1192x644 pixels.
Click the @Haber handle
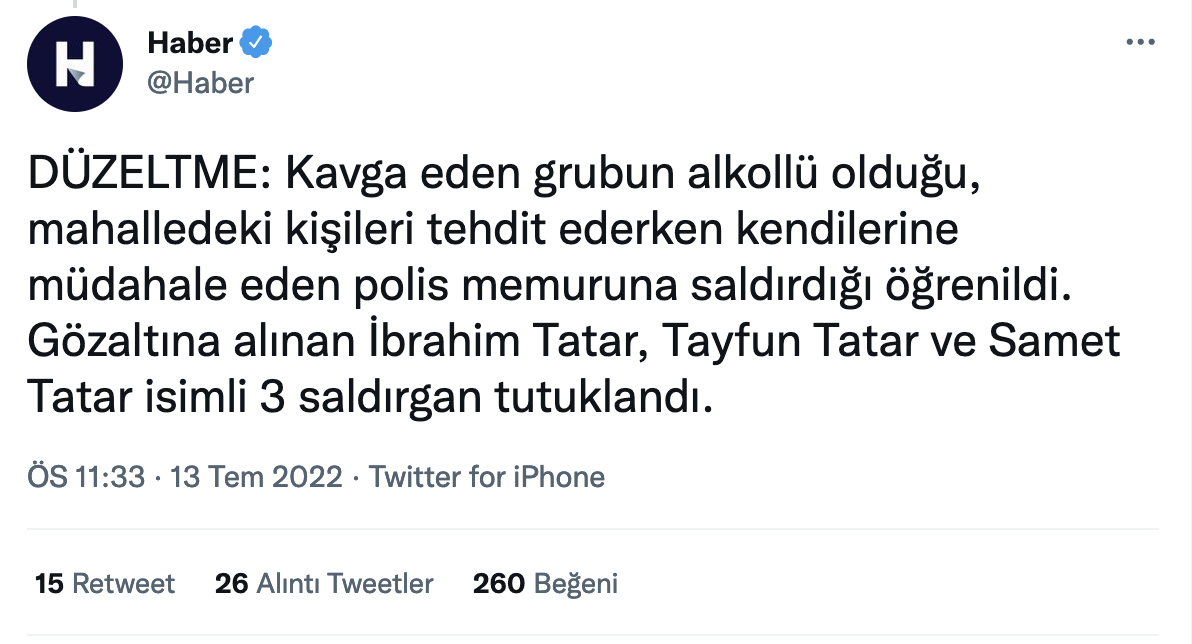(x=200, y=83)
